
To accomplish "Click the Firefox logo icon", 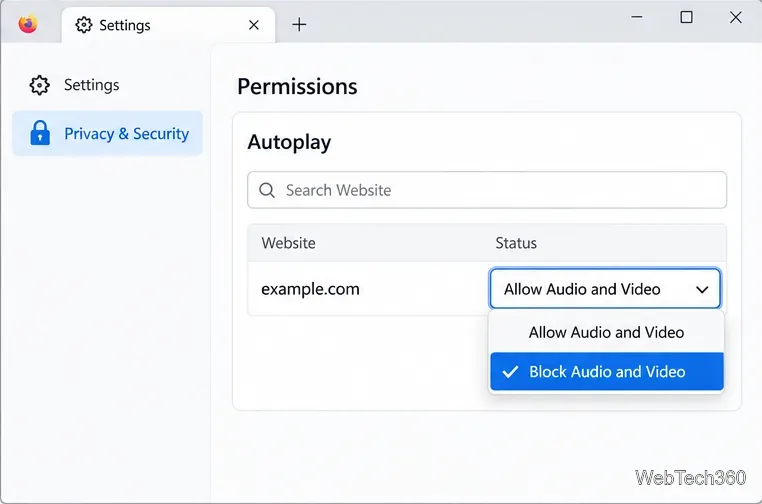I will tap(28, 24).
